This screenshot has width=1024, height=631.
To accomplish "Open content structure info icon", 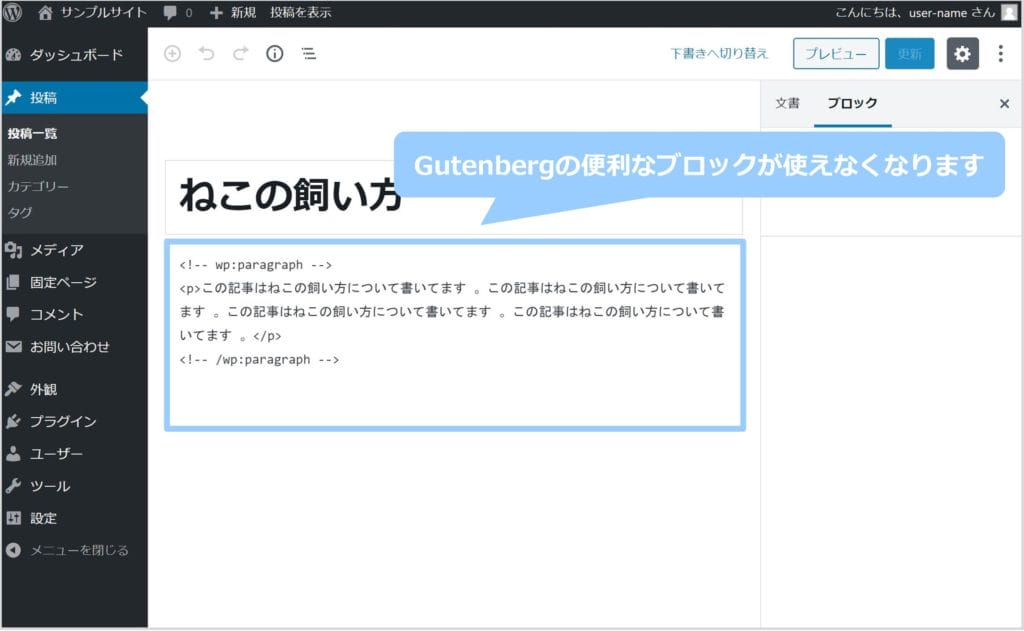I will pyautogui.click(x=275, y=54).
